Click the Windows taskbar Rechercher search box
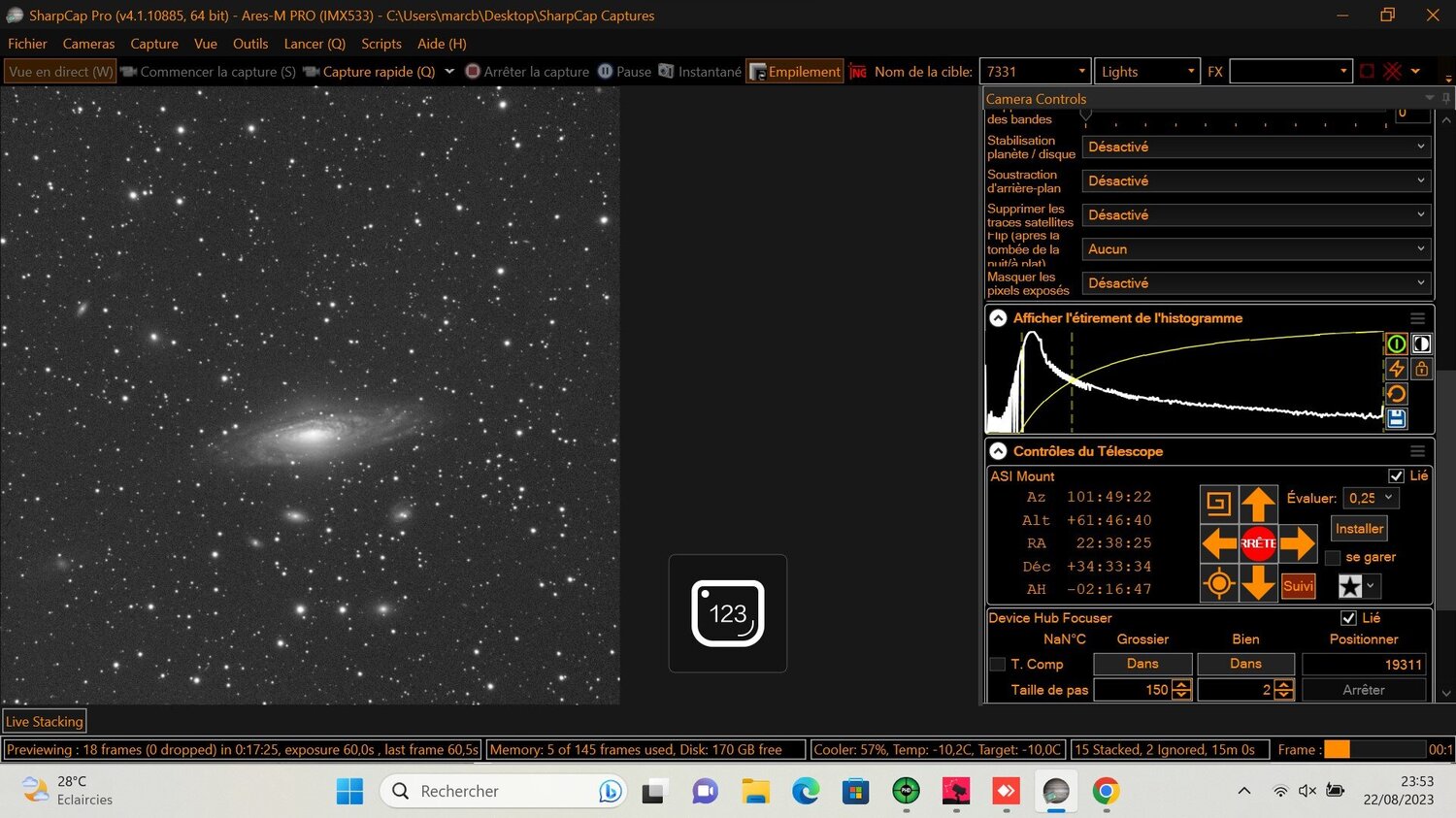The width and height of the screenshot is (1456, 818). (504, 791)
